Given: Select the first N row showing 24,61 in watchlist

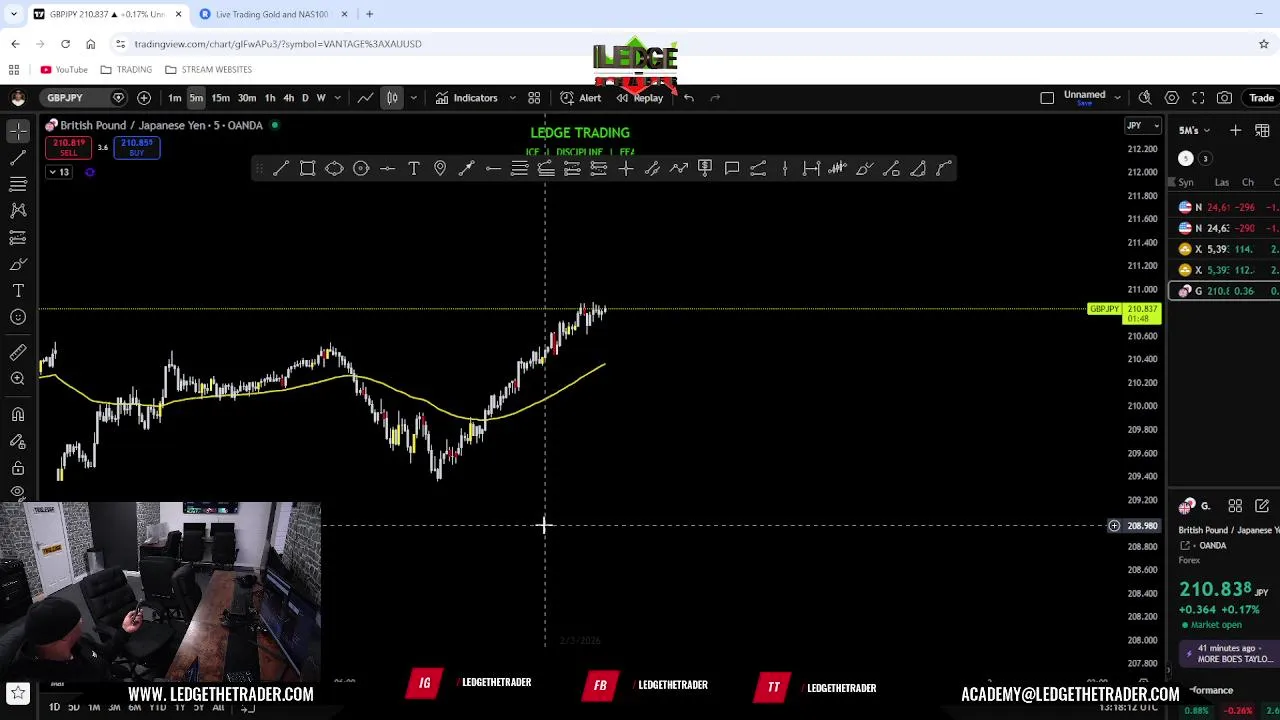Looking at the screenshot, I should click(x=1224, y=207).
